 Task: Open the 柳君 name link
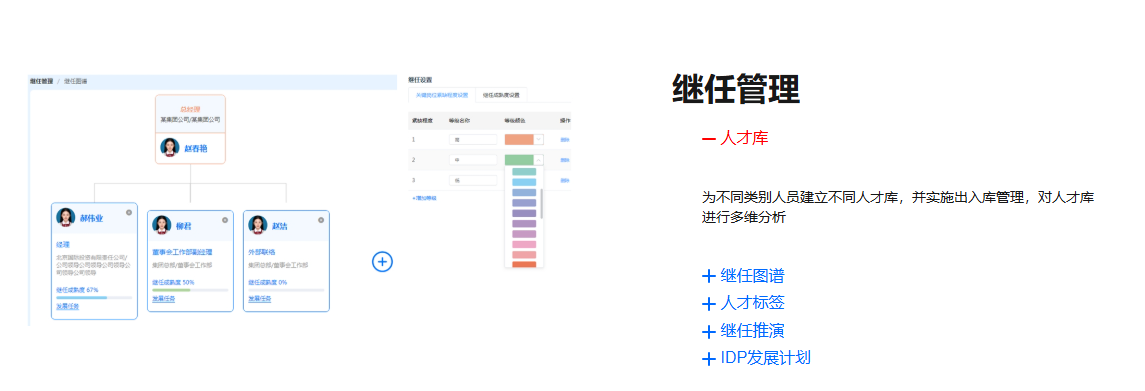[x=183, y=226]
